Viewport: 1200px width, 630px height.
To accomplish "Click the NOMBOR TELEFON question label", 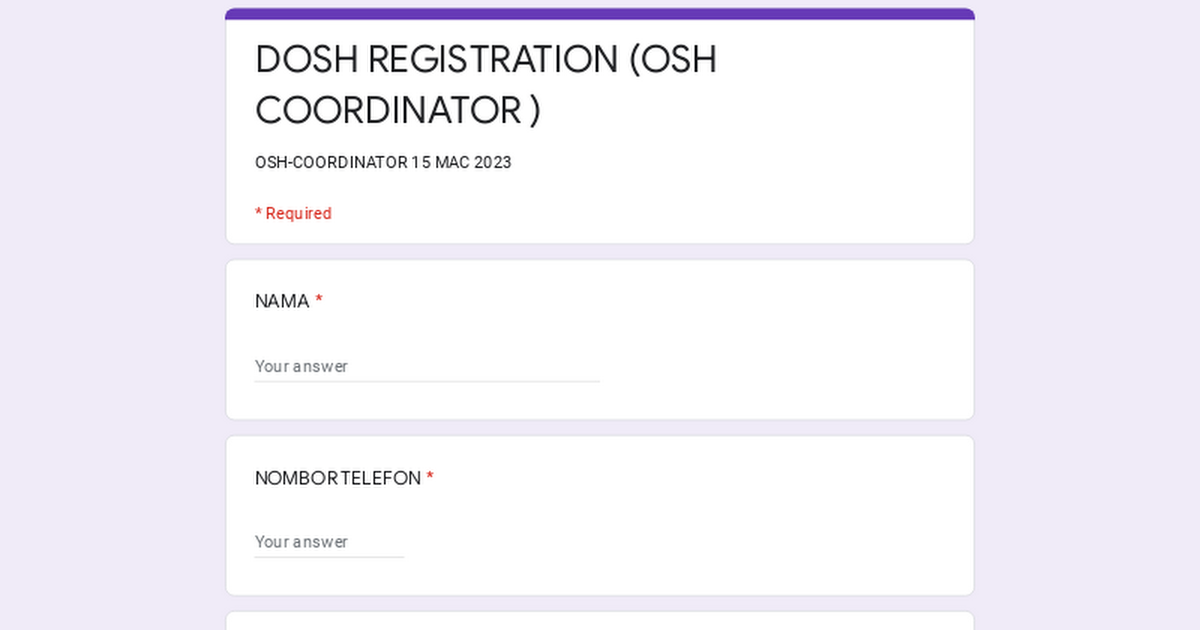I will (338, 478).
